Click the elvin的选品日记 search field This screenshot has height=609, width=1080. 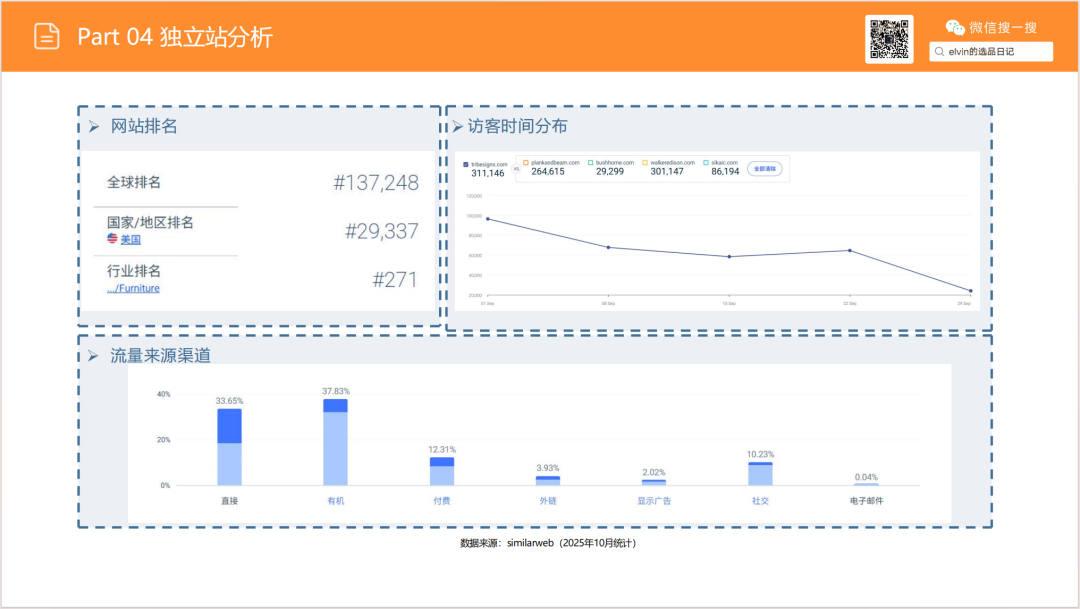coord(995,51)
